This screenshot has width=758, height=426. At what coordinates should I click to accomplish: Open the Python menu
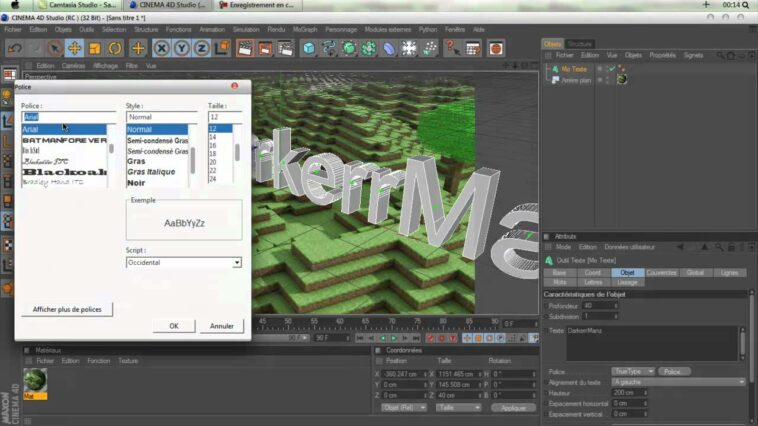[428, 29]
